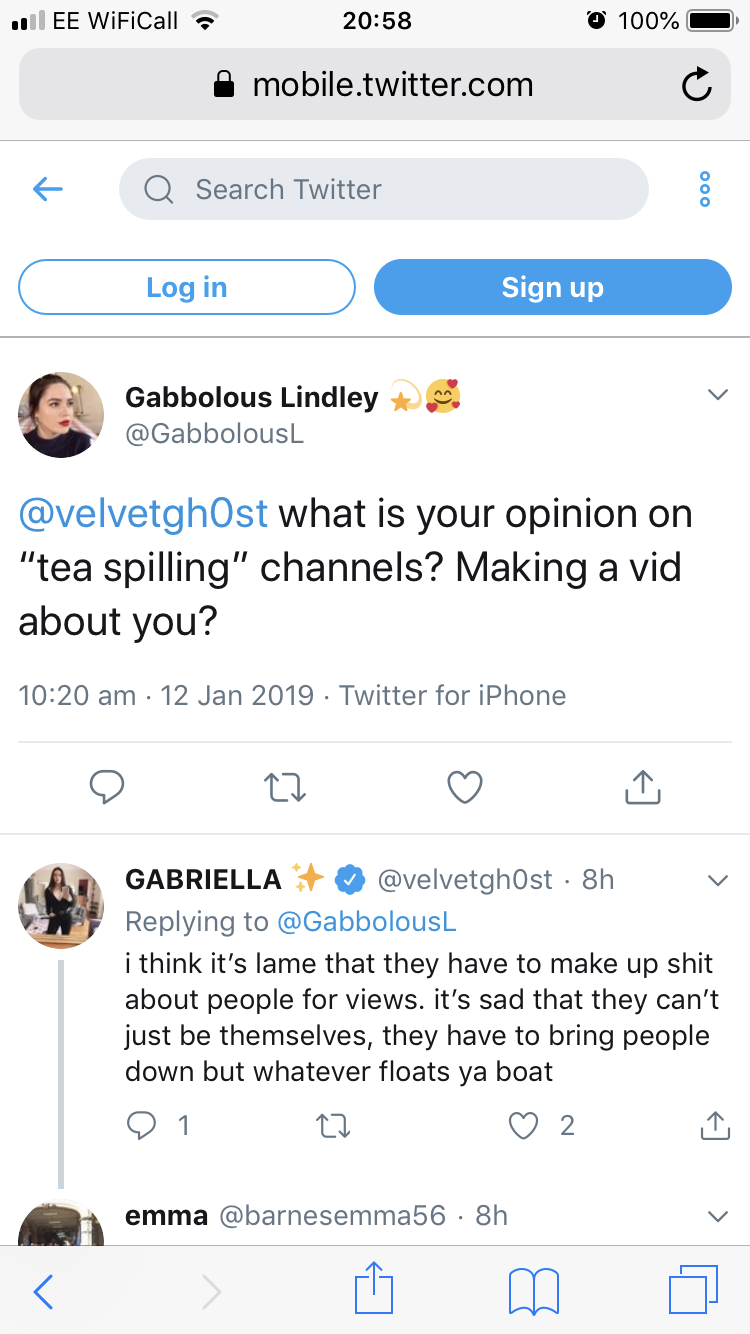The height and width of the screenshot is (1334, 750).
Task: Focus the Search Twitter field
Action: click(x=384, y=189)
